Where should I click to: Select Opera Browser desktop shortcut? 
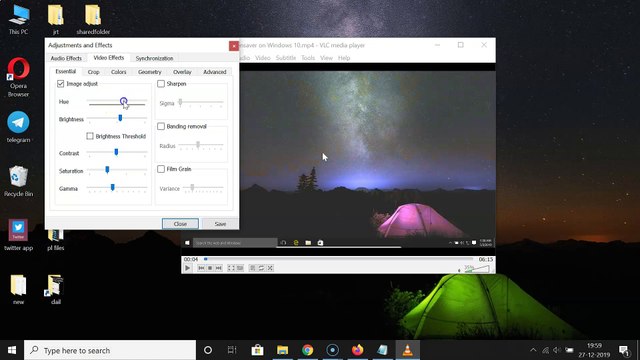pos(18,77)
